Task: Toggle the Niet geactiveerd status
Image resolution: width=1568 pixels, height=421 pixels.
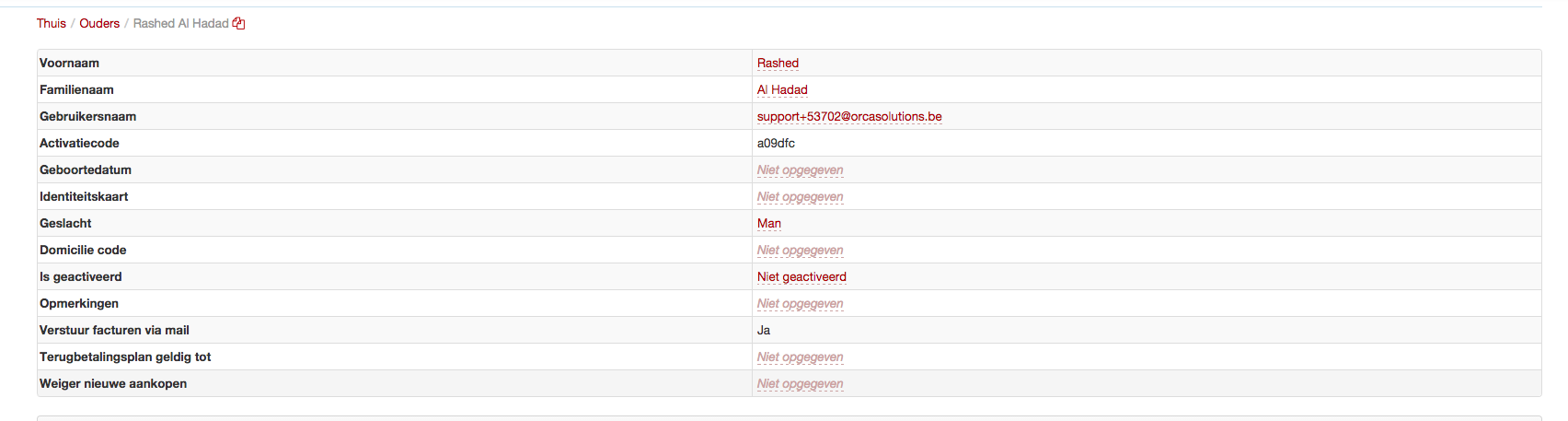Action: point(801,277)
